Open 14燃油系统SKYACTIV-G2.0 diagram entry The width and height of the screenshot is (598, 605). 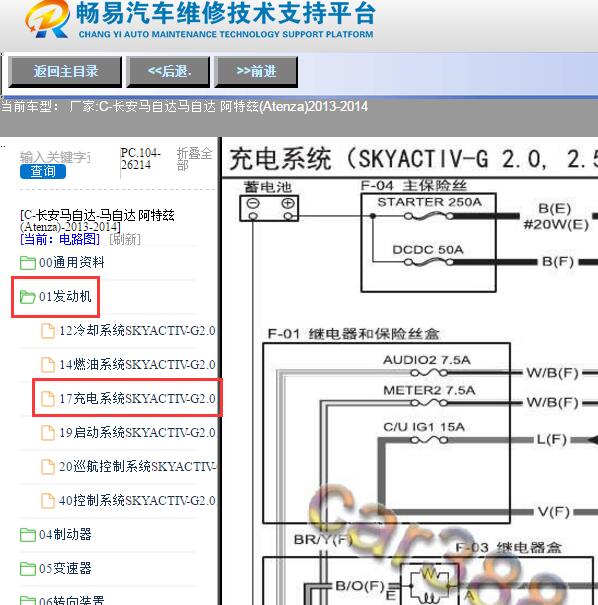pyautogui.click(x=137, y=365)
